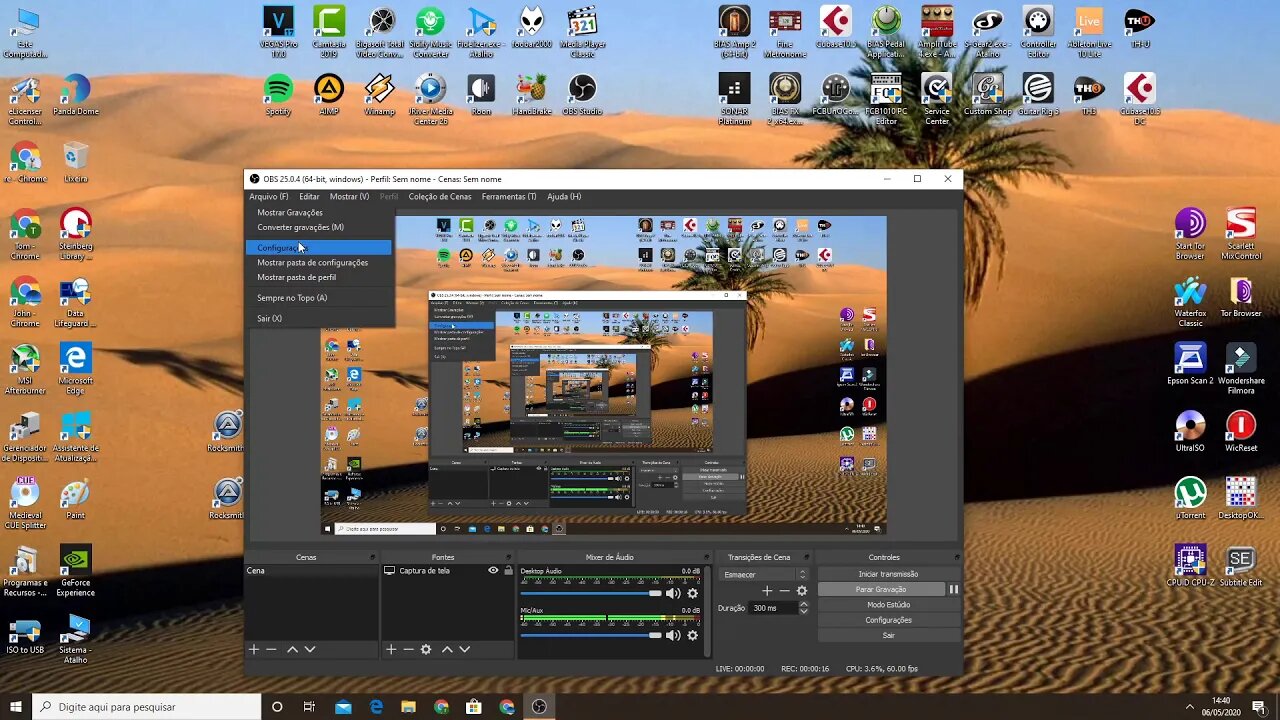Enable Modo Estúdio button
Image resolution: width=1280 pixels, height=720 pixels.
(888, 605)
